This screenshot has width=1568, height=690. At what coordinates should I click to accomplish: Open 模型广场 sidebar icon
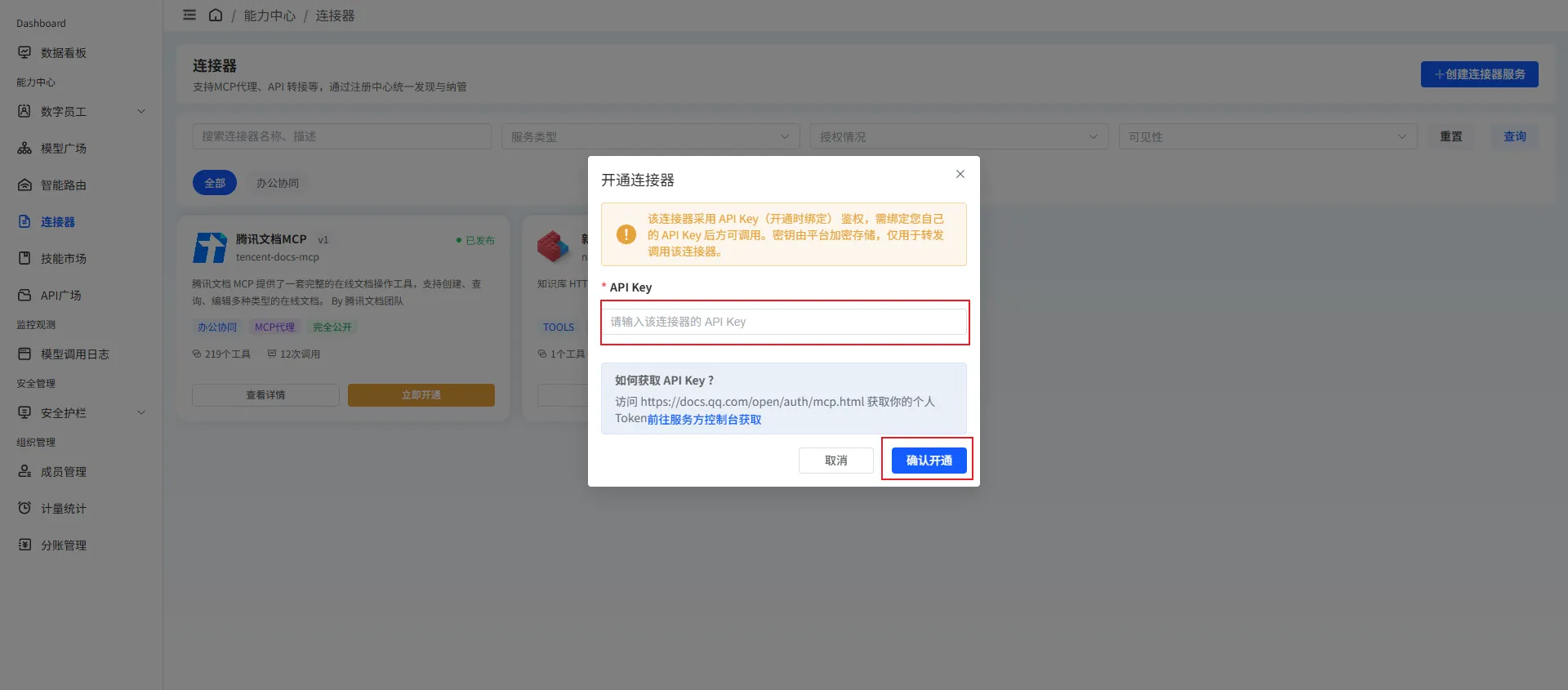24,148
